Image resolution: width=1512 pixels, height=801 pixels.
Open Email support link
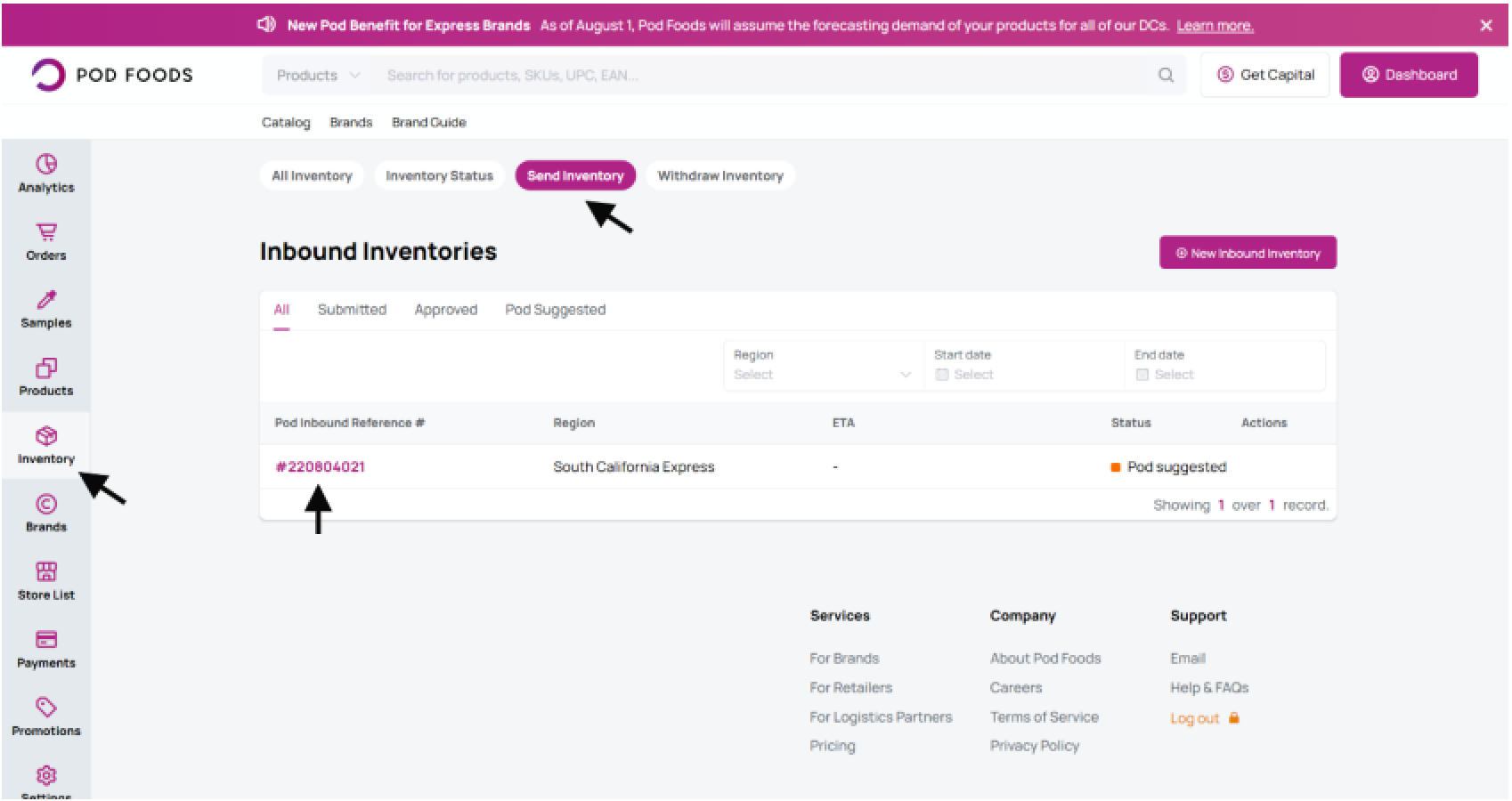(x=1188, y=659)
